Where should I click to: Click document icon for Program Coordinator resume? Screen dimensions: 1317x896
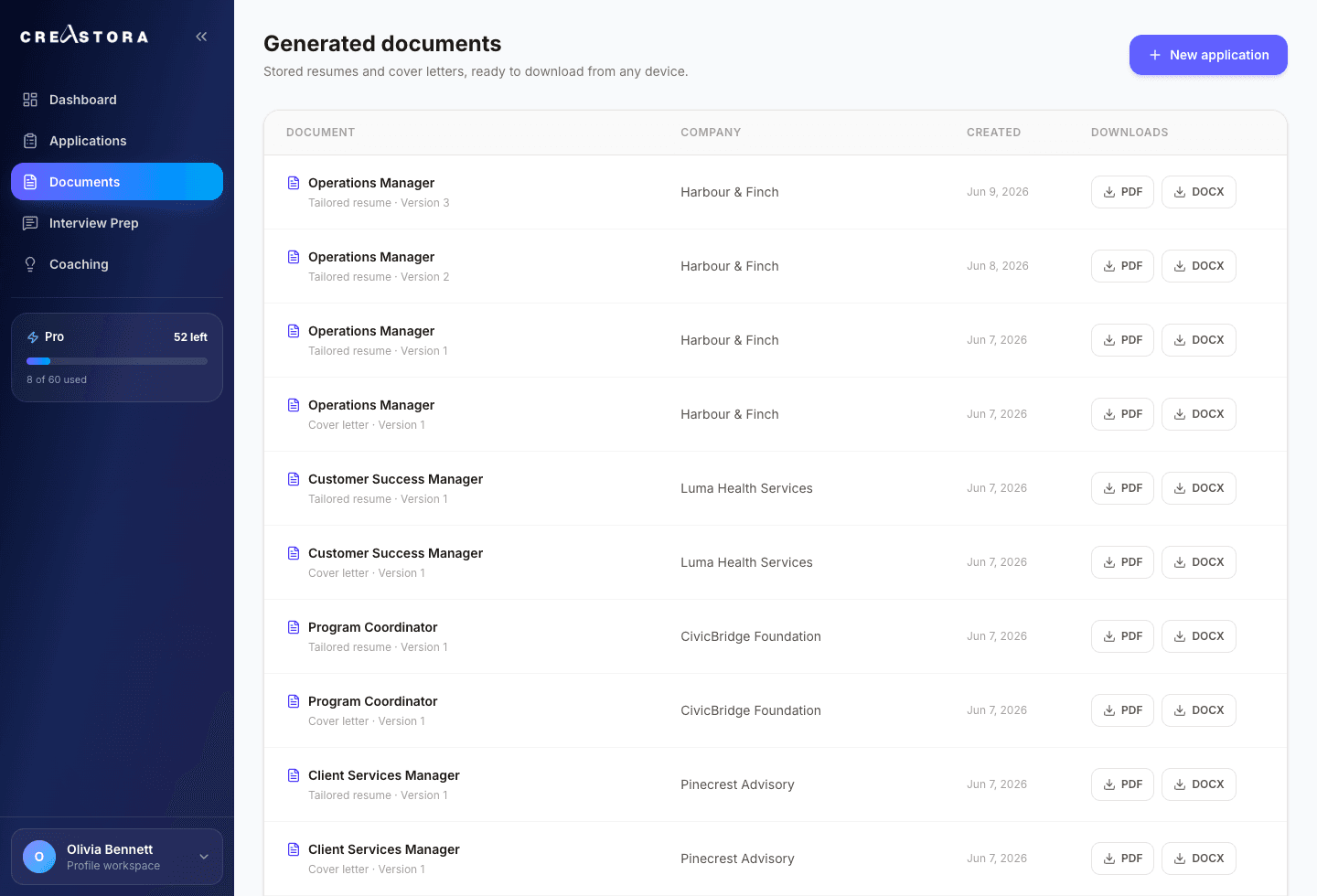294,627
